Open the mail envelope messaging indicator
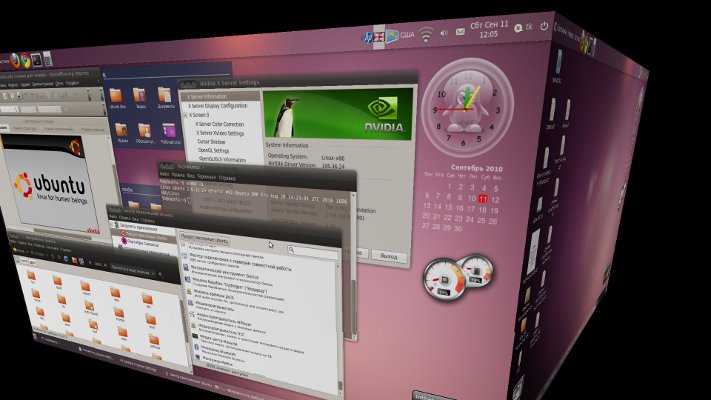The width and height of the screenshot is (711, 400). tap(460, 31)
